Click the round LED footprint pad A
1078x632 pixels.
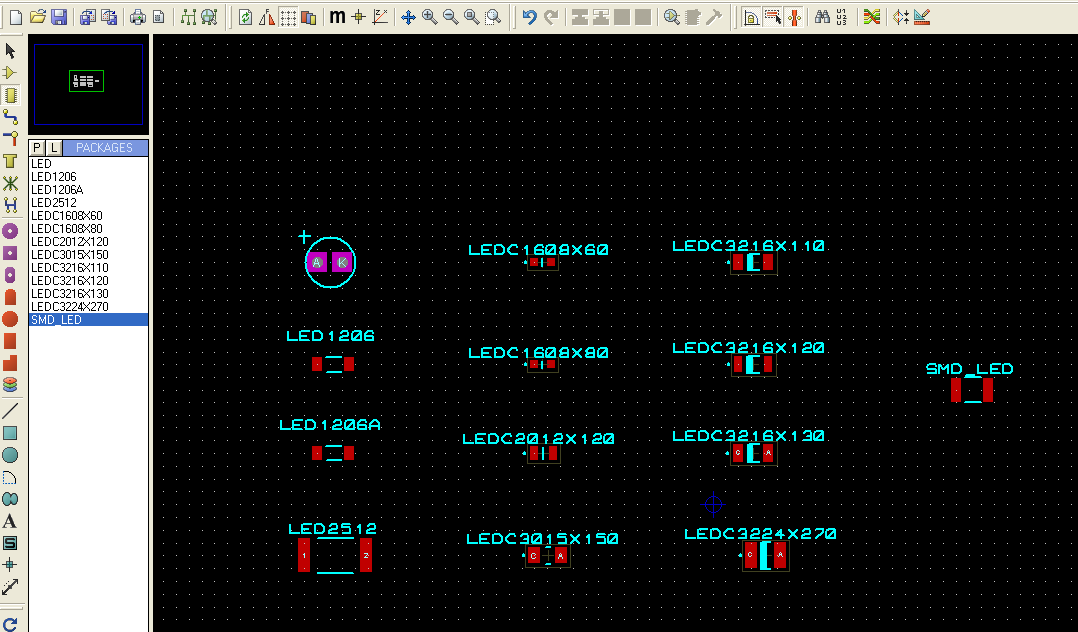pyautogui.click(x=317, y=262)
